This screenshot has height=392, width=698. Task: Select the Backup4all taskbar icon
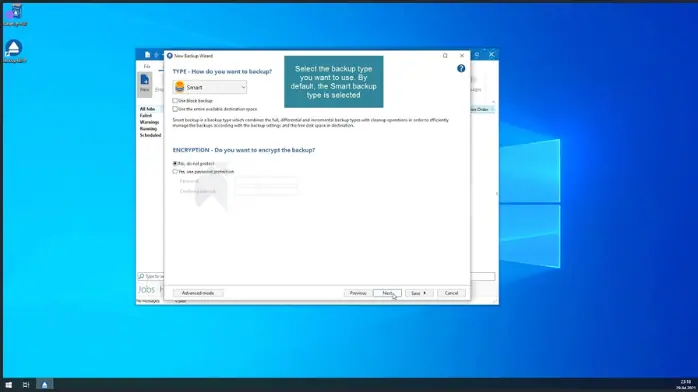(45, 384)
